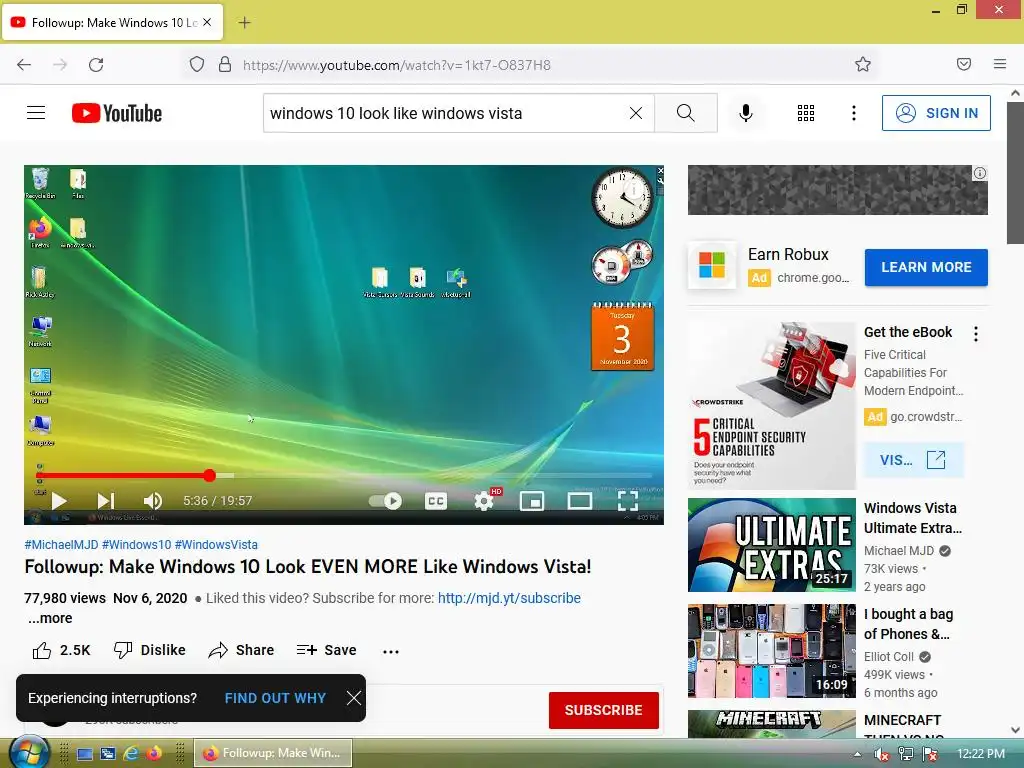1024x768 pixels.
Task: Select the Followup: Make Windows 10 tab
Action: coord(113,23)
